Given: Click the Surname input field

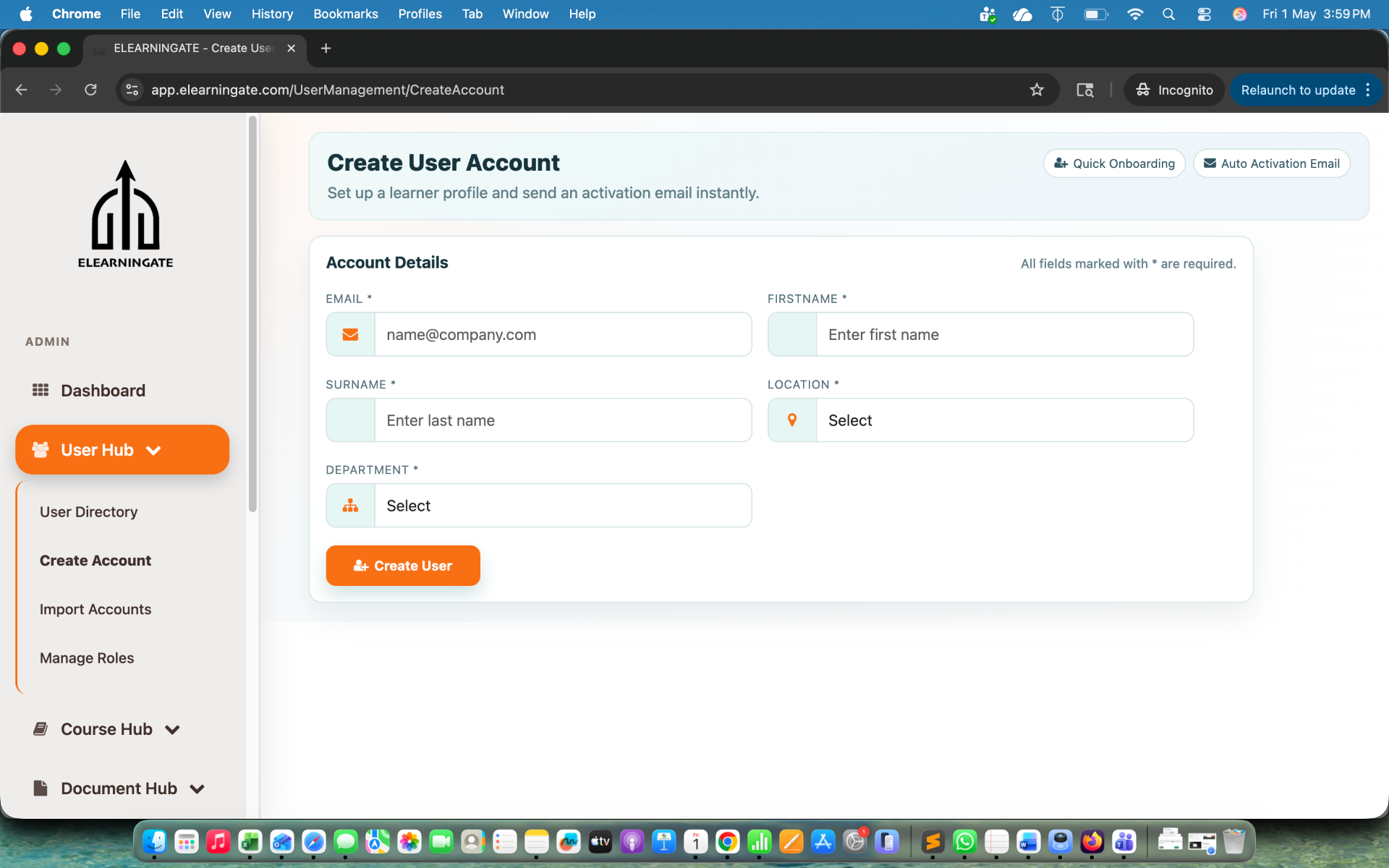Looking at the screenshot, I should pos(563,420).
